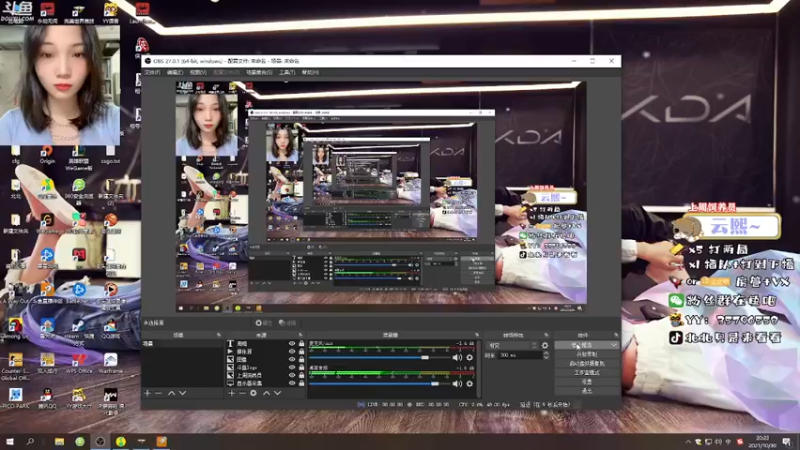The image size is (800, 450).
Task: Expand the arrow on the start streaming button
Action: tap(614, 345)
